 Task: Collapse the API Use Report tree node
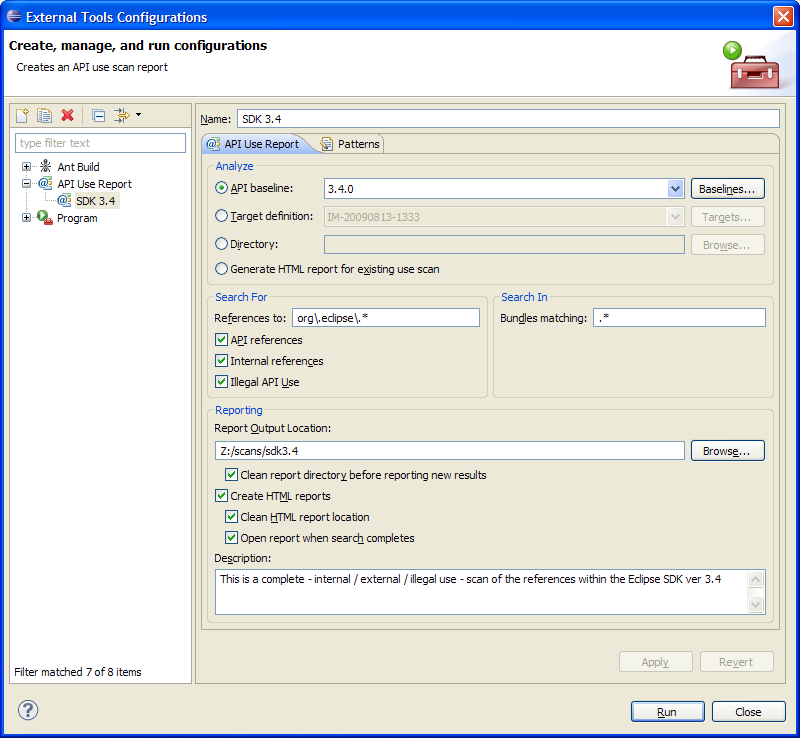click(x=26, y=184)
